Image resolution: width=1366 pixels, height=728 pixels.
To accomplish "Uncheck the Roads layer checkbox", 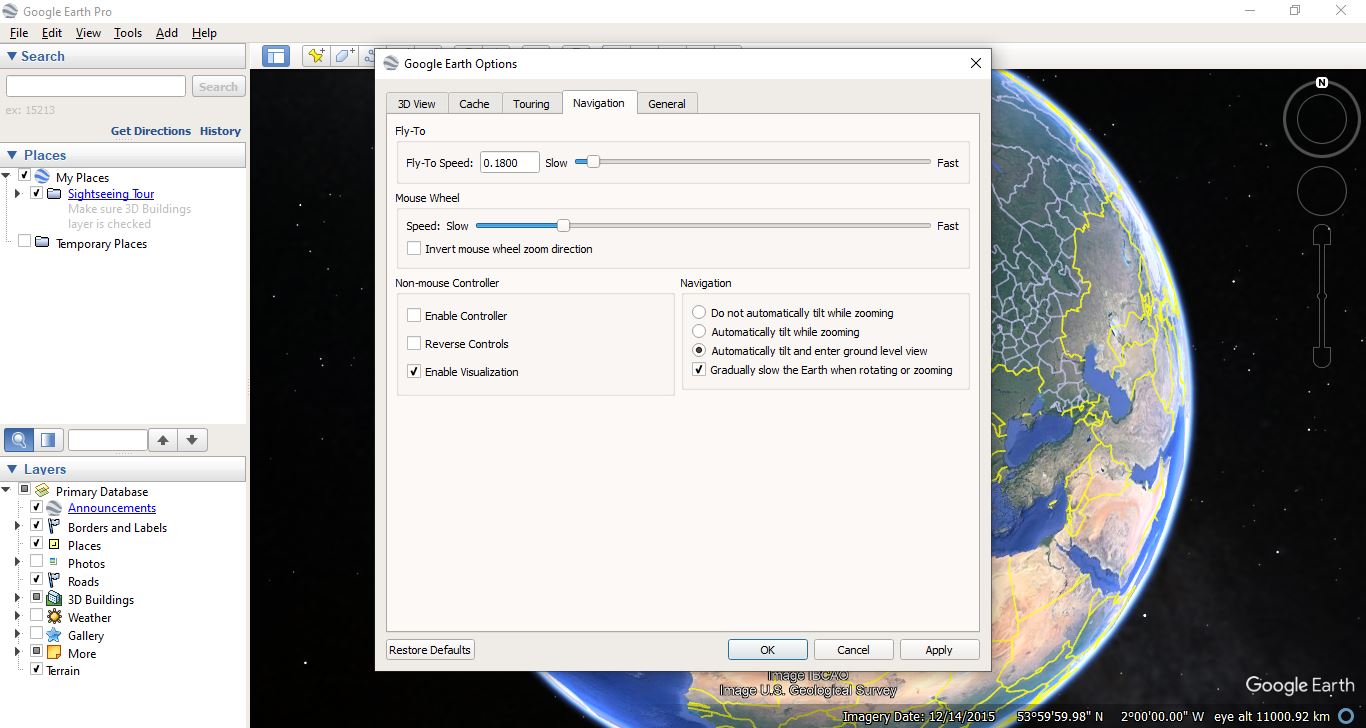I will [x=36, y=580].
